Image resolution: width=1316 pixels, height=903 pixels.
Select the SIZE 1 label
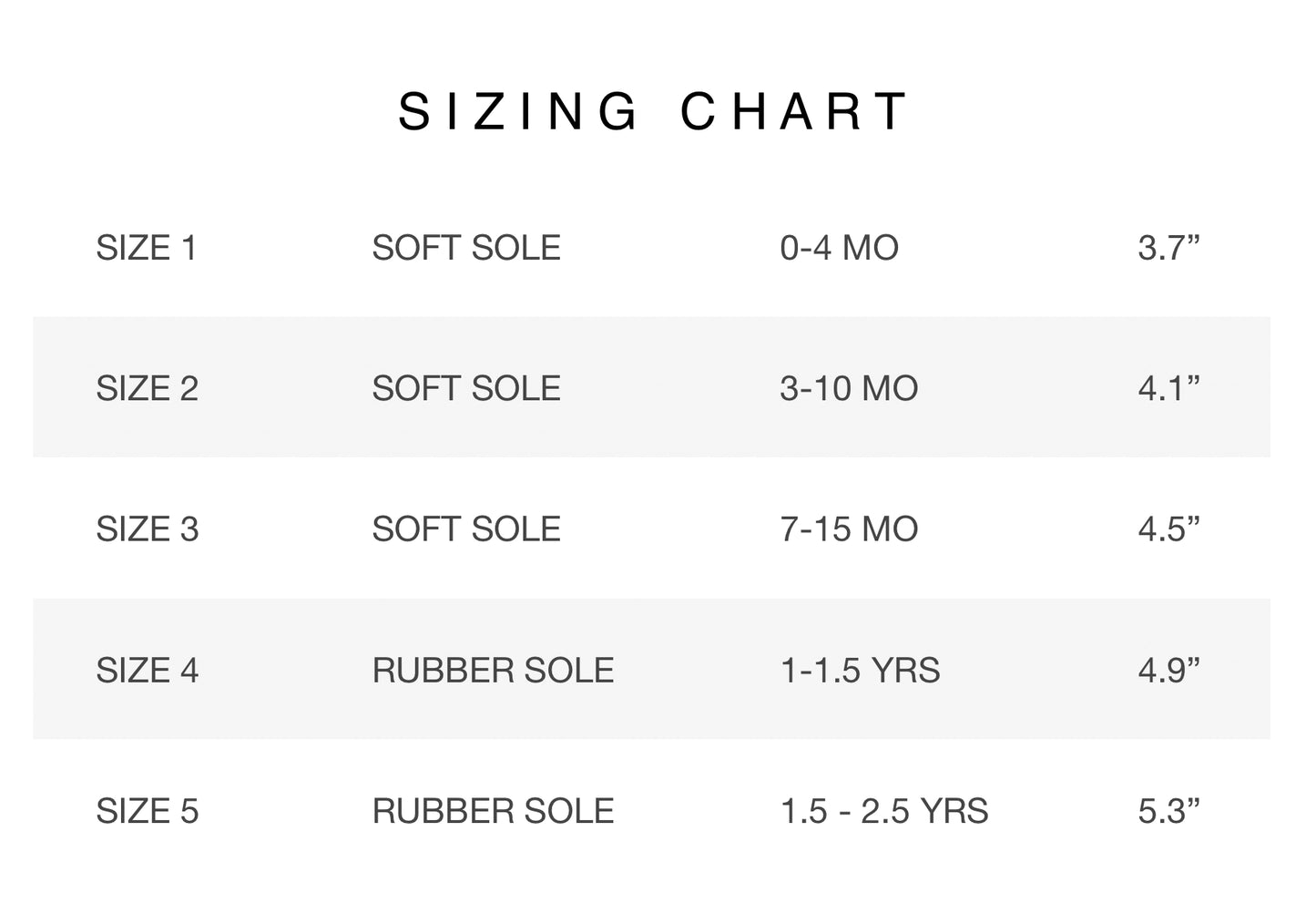tap(147, 248)
